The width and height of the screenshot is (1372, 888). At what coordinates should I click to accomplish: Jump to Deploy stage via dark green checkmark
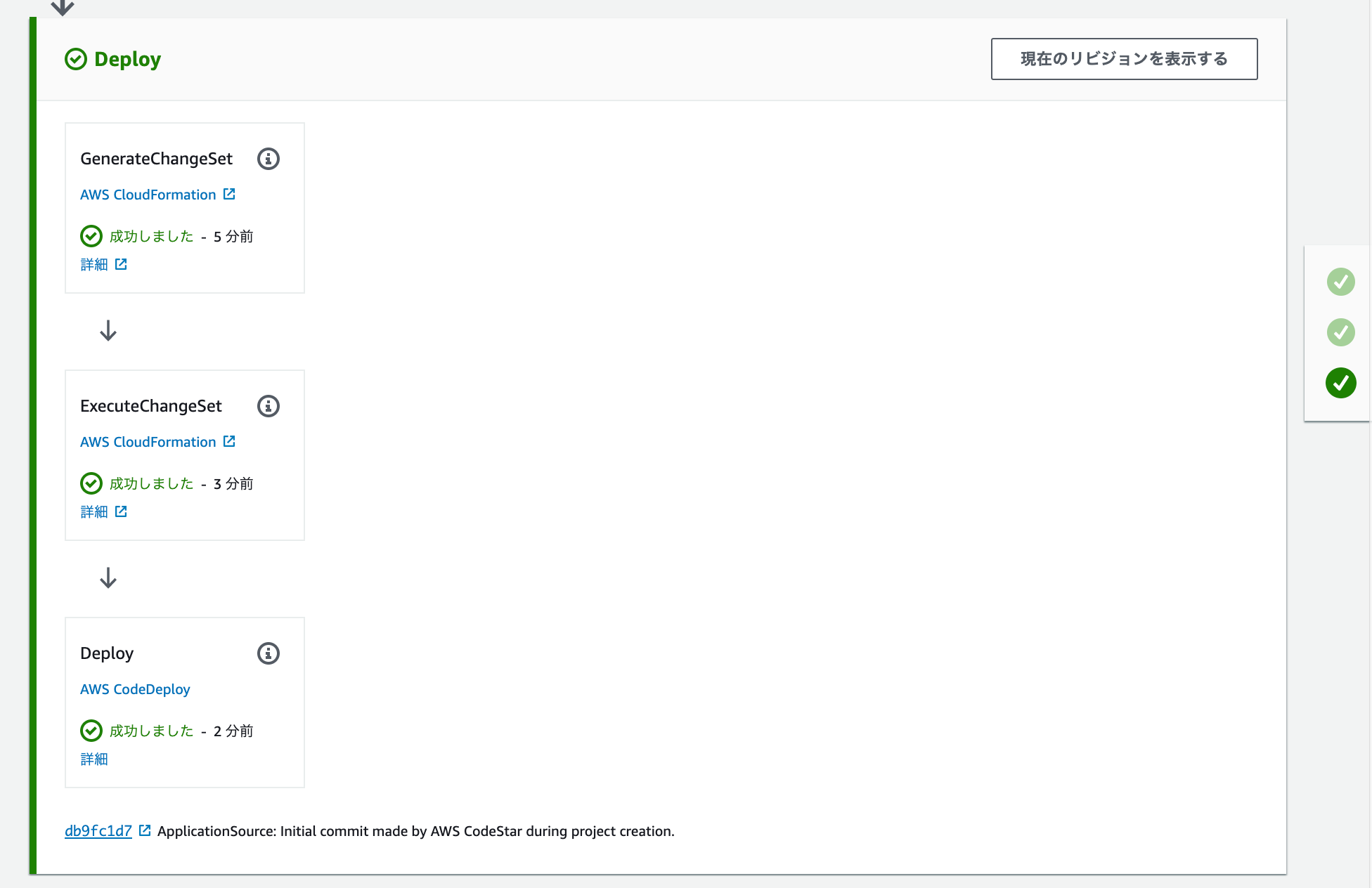click(1340, 383)
